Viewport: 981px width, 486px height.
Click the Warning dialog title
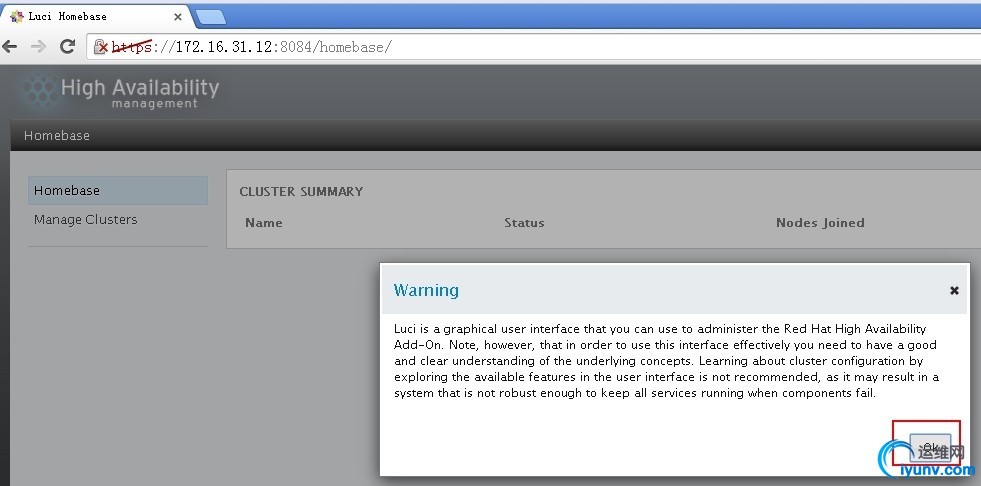pos(426,290)
